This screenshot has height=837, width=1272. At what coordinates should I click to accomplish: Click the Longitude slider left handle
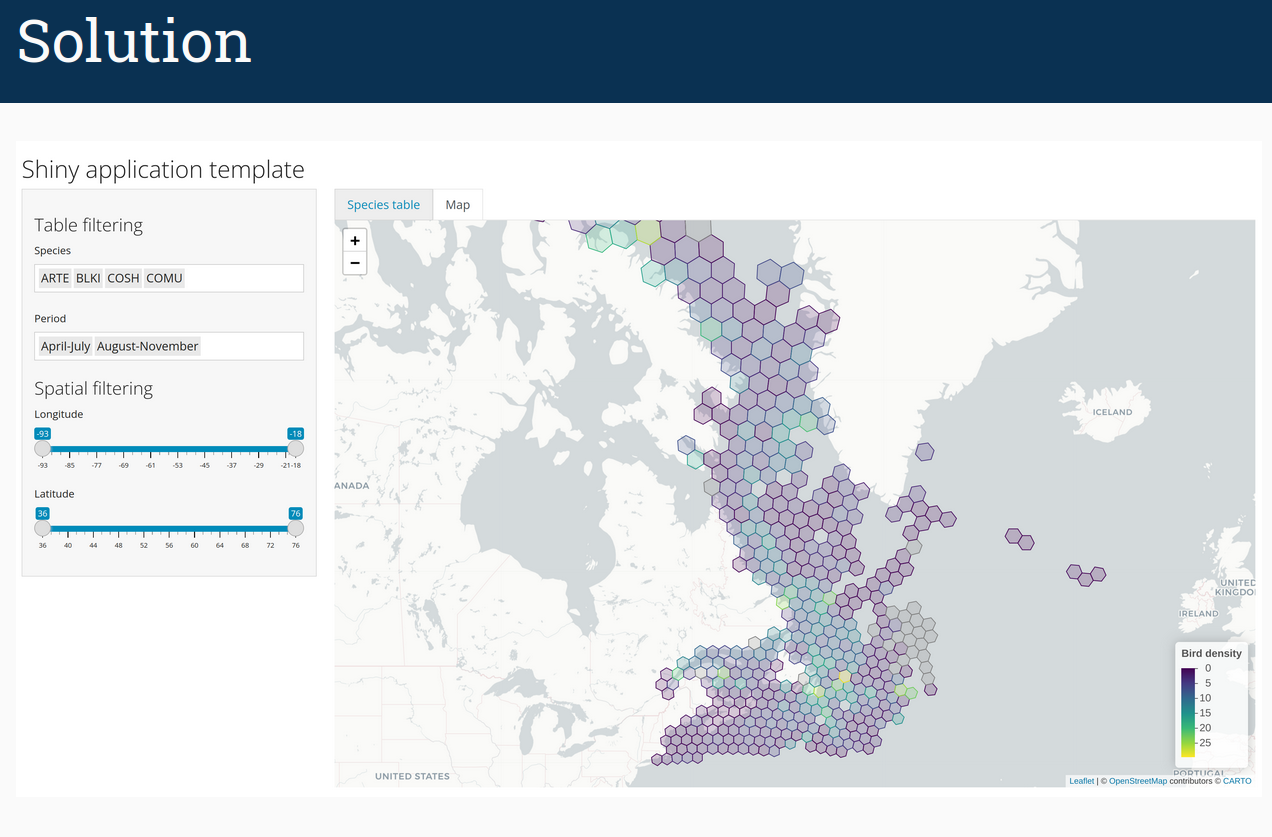[x=43, y=449]
